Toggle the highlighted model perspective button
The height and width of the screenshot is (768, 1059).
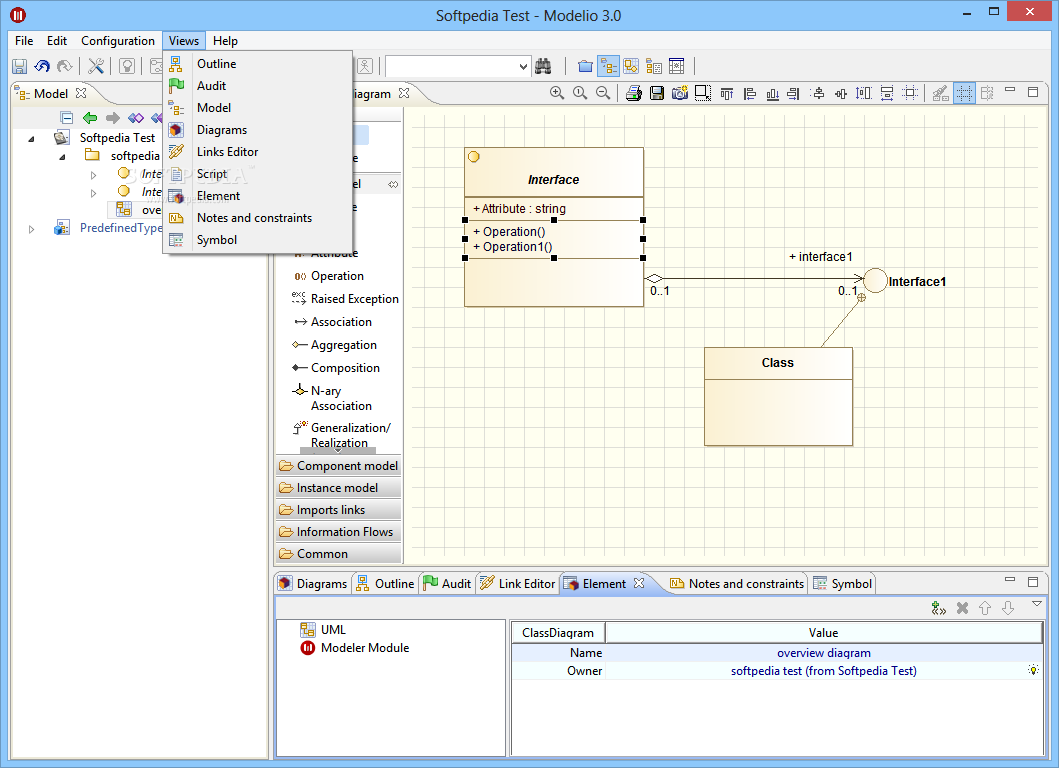point(609,66)
